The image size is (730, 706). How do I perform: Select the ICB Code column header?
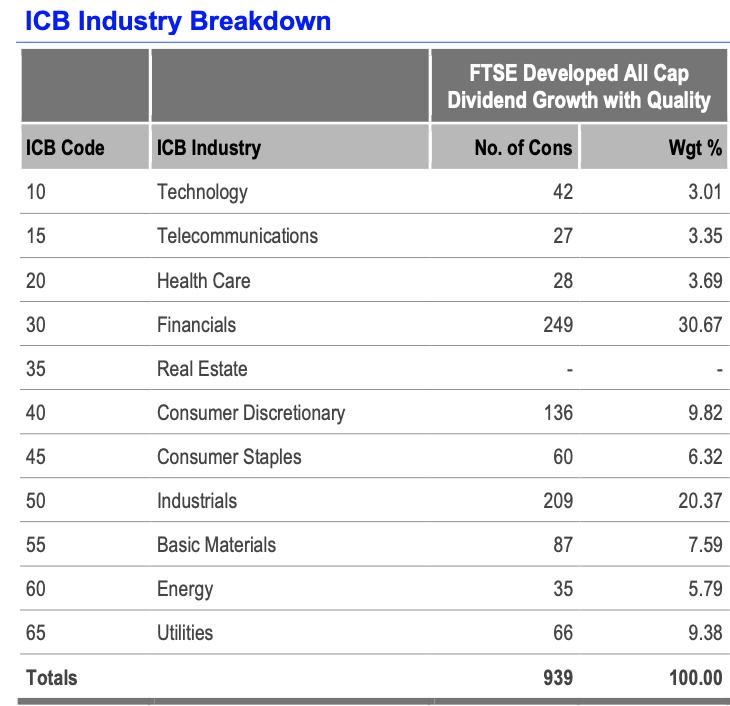[65, 148]
